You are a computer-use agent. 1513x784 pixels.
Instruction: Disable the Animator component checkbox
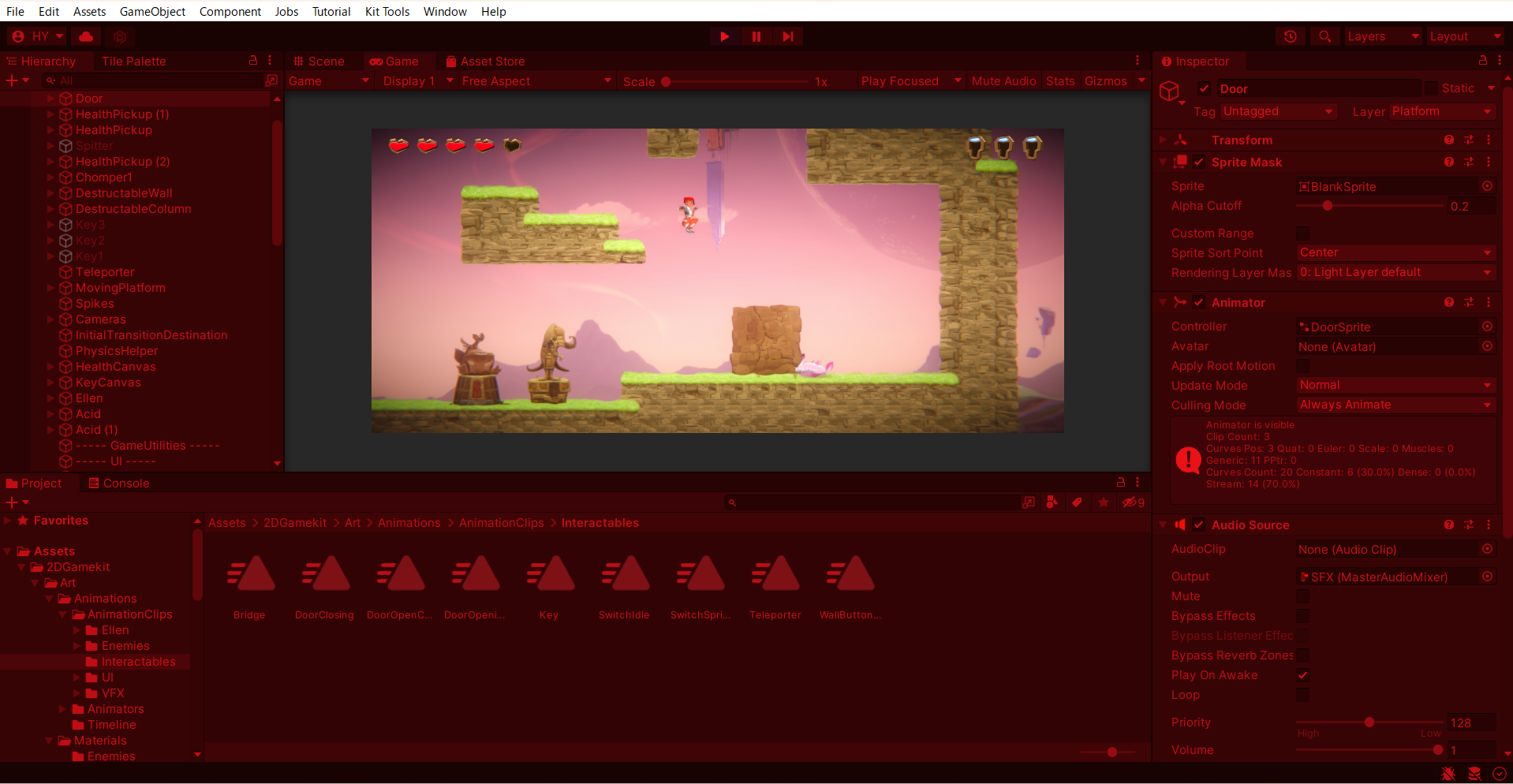[1199, 302]
